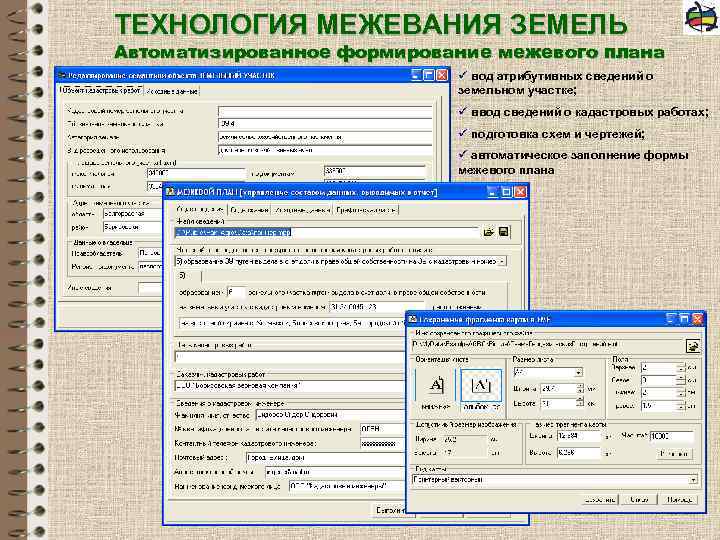Choose the landscape (альбомная) sheet orientation icon

[x=481, y=385]
